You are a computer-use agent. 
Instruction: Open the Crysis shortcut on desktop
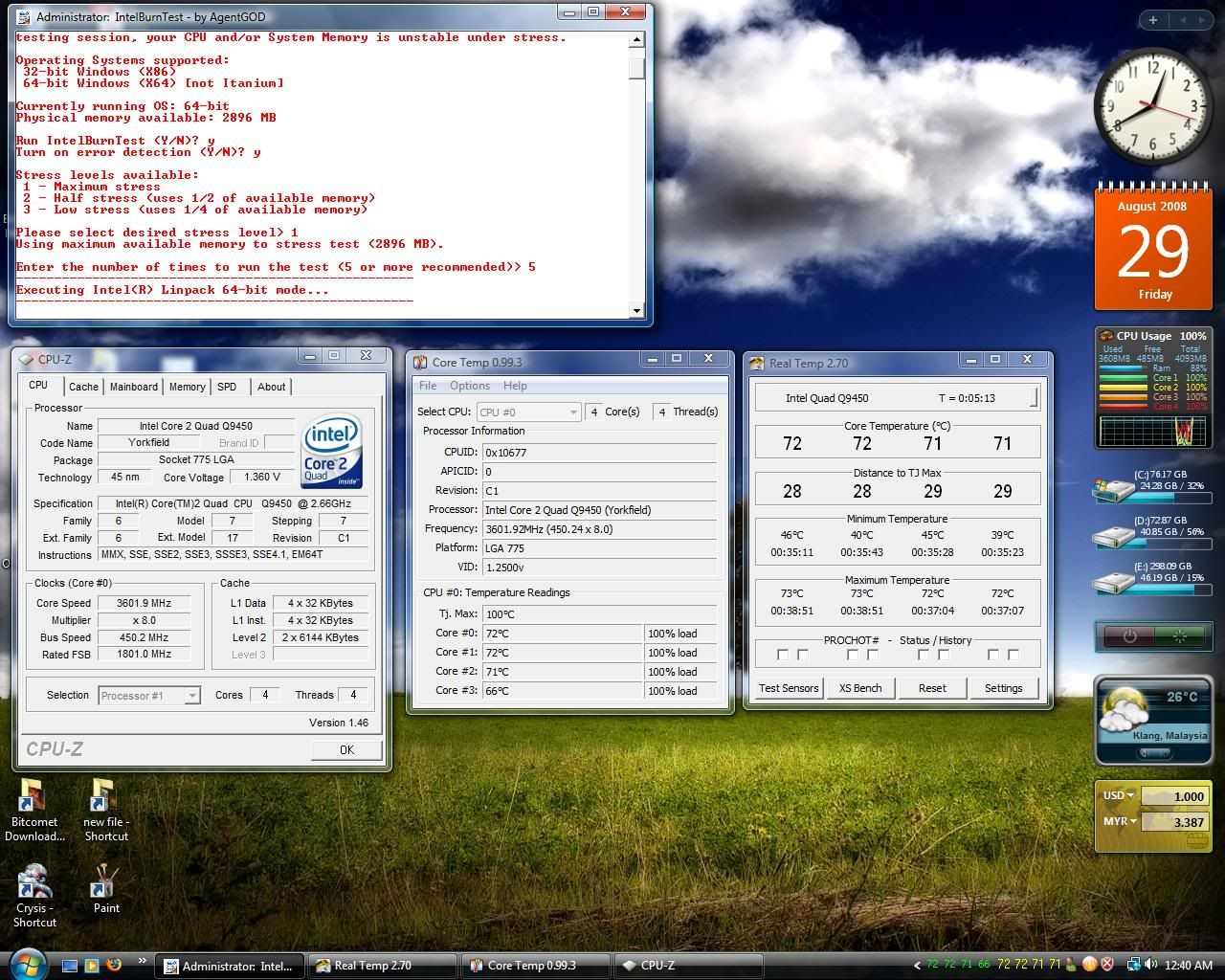point(33,880)
